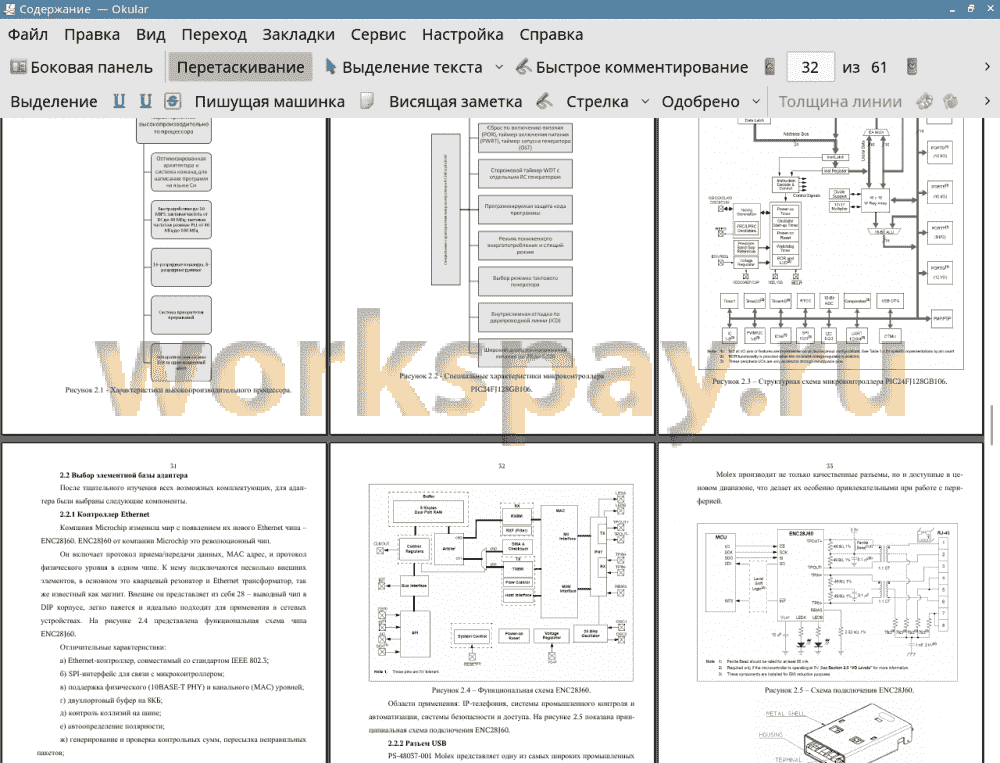Open the Справка menu
The height and width of the screenshot is (763, 1000).
tap(551, 34)
